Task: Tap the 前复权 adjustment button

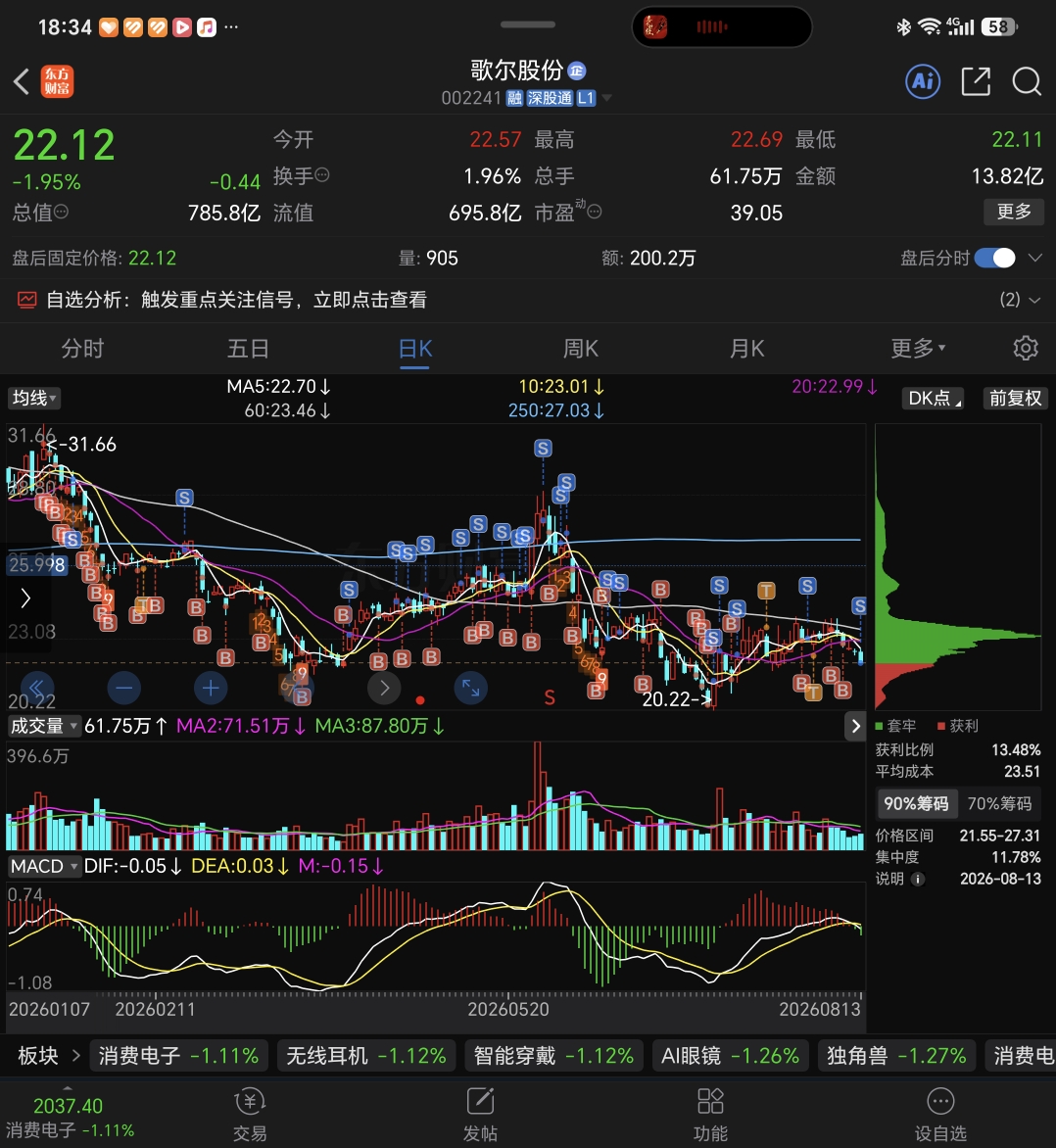Action: [x=1015, y=399]
